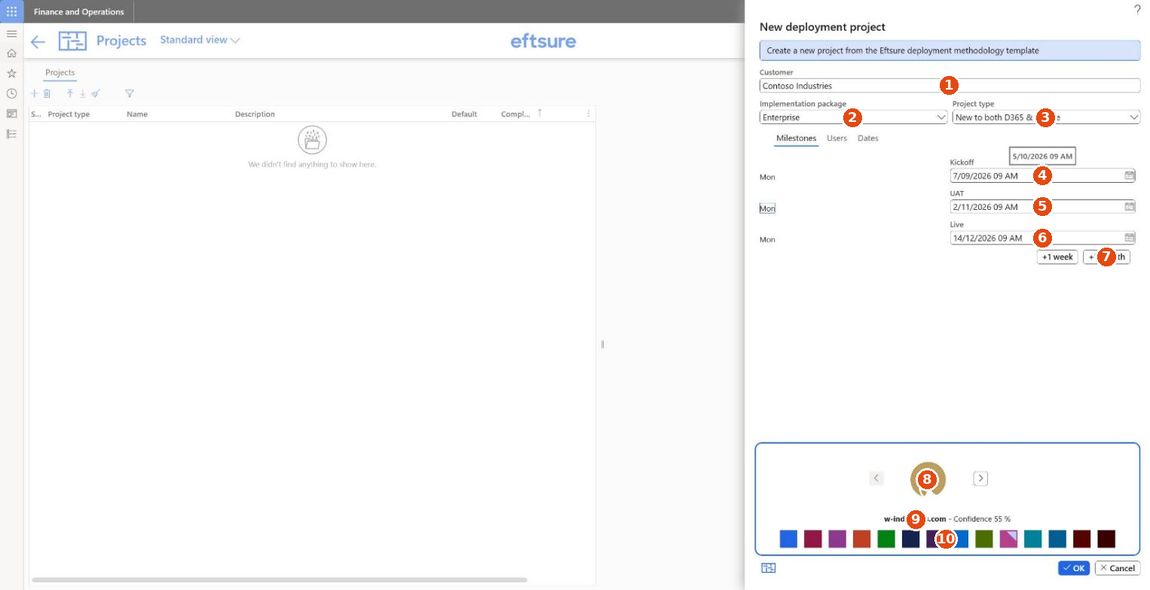Open calendar picker for UAT date
The width and height of the screenshot is (1150, 590).
pyautogui.click(x=1129, y=207)
